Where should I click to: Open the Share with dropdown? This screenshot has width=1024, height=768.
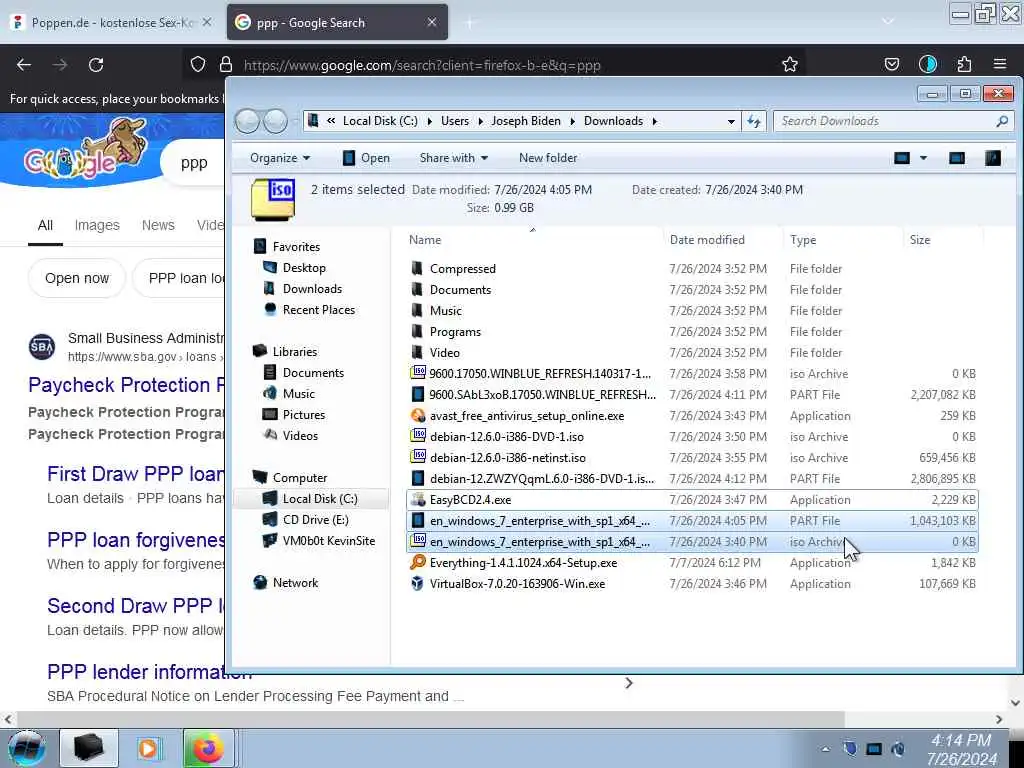(x=453, y=158)
